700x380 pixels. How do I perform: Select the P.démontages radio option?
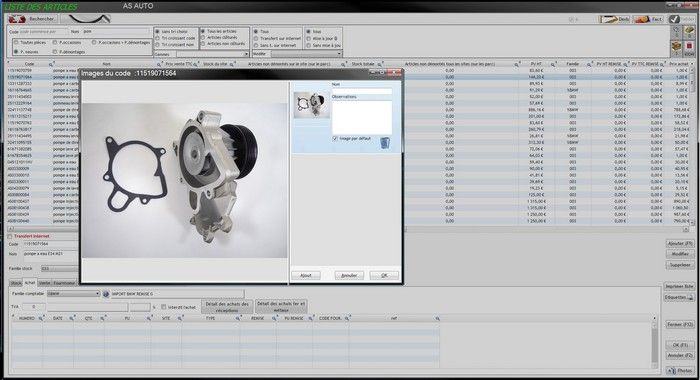tap(55, 51)
